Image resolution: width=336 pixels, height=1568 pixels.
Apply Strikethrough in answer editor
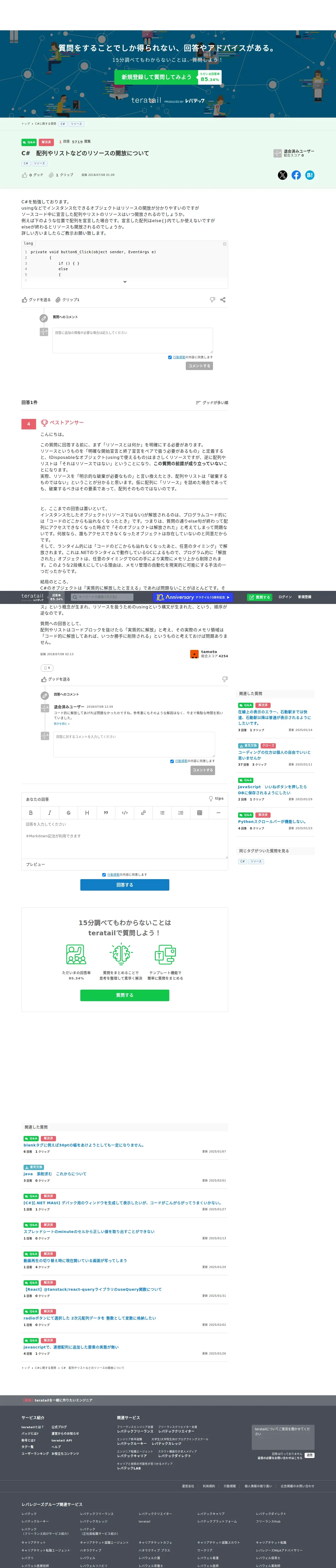(x=68, y=812)
